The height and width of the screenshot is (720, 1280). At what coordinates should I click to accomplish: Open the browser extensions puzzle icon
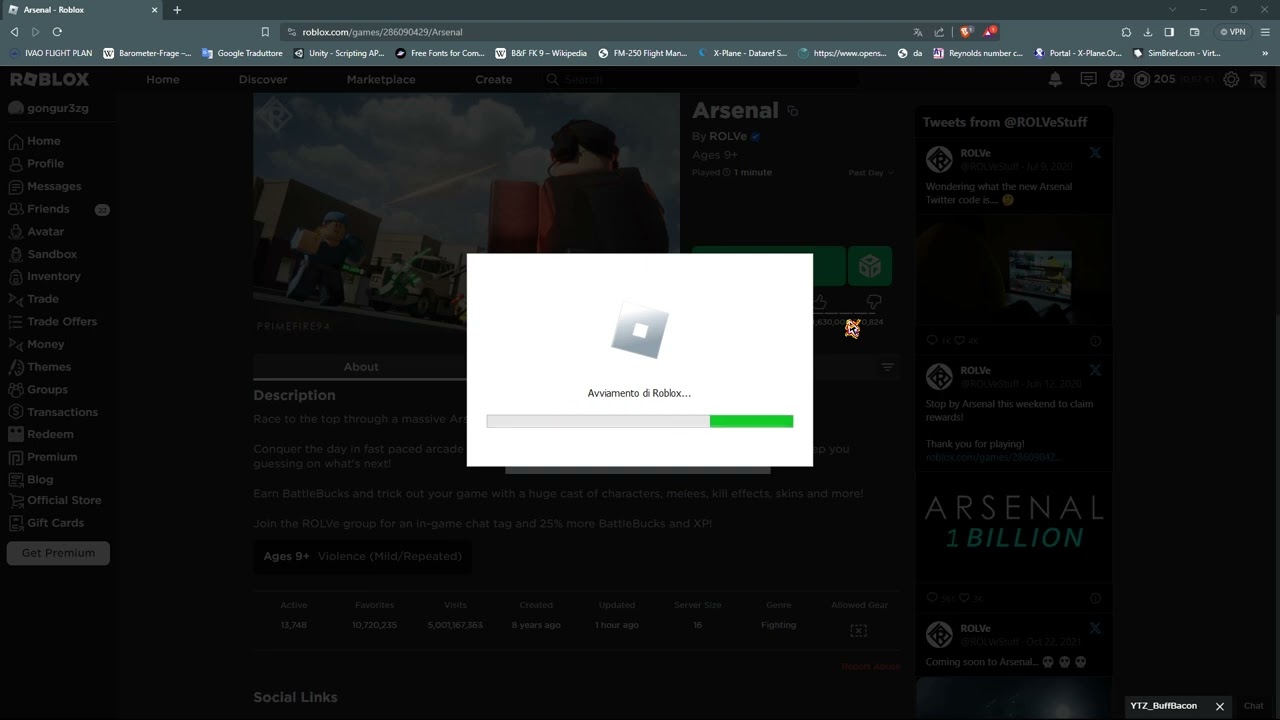point(1126,32)
